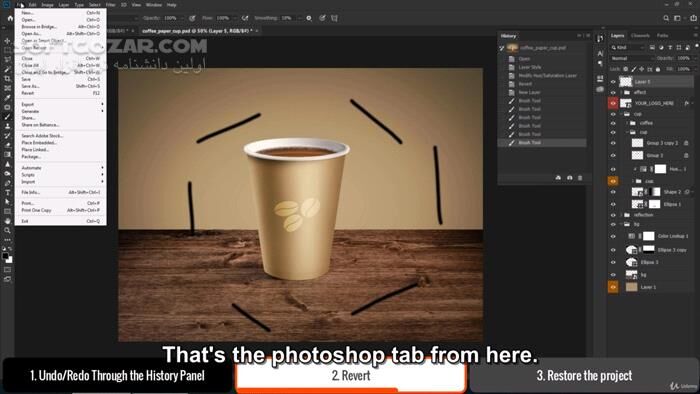Click the Share icon at top right
700x394 pixels.
pyautogui.click(x=693, y=18)
